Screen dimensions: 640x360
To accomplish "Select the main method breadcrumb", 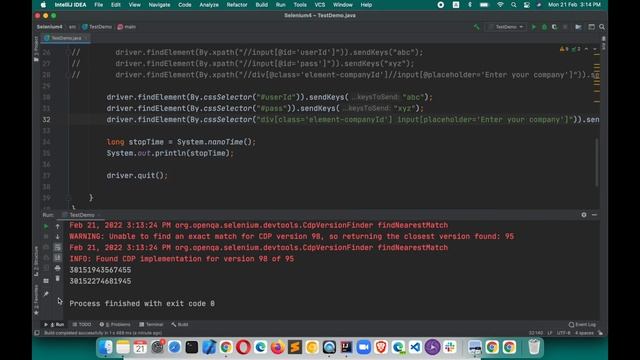I will coord(127,27).
